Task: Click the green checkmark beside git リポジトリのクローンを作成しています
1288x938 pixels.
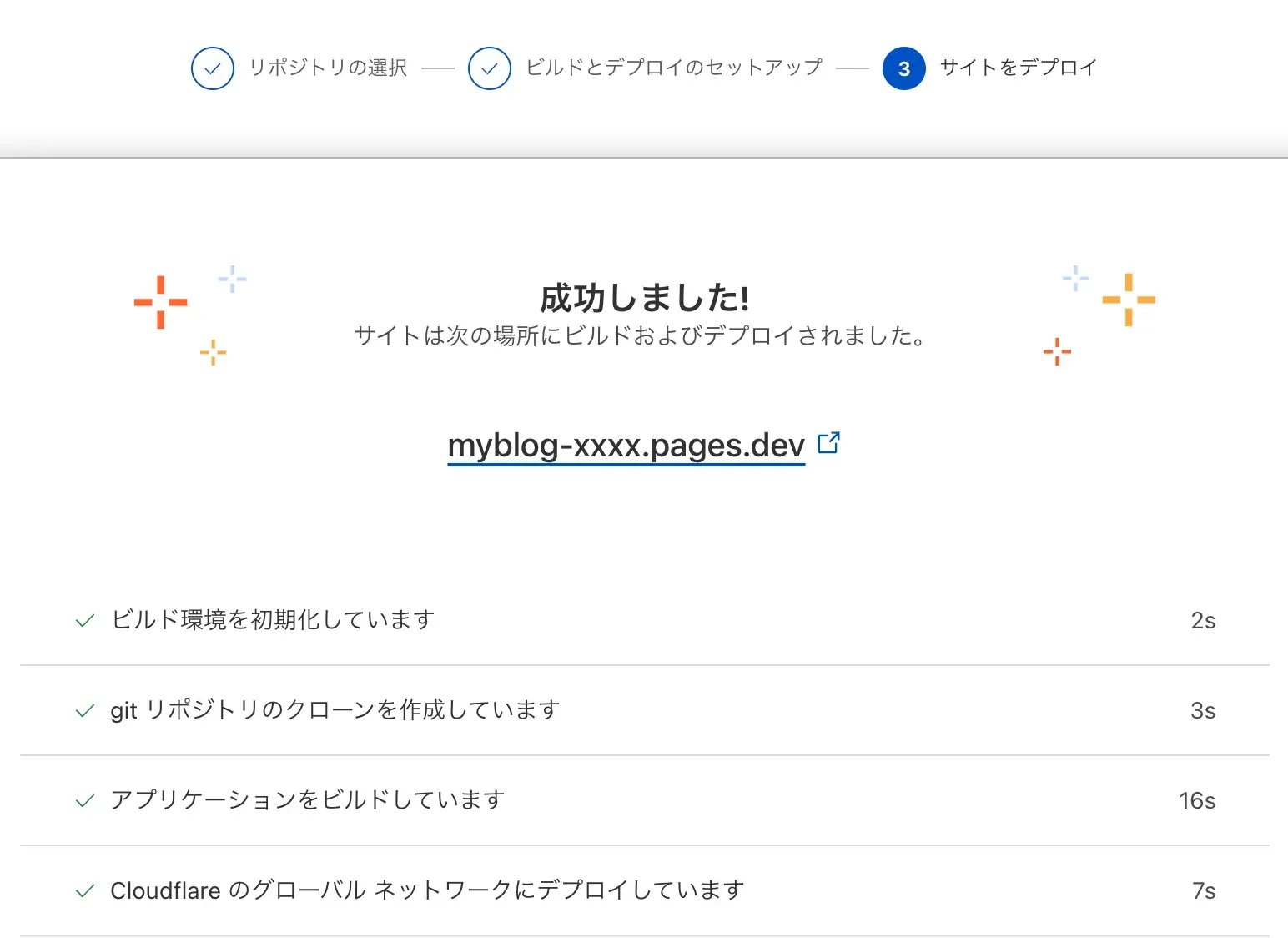Action: pos(84,710)
